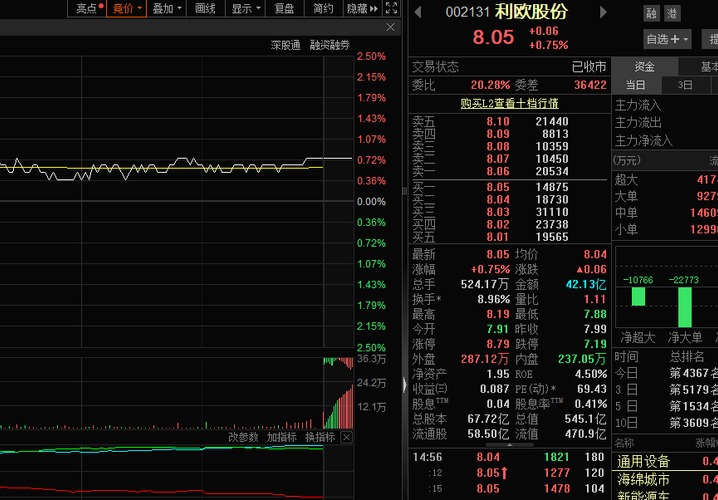Click the 金额 value 42.13亿

tap(586, 284)
